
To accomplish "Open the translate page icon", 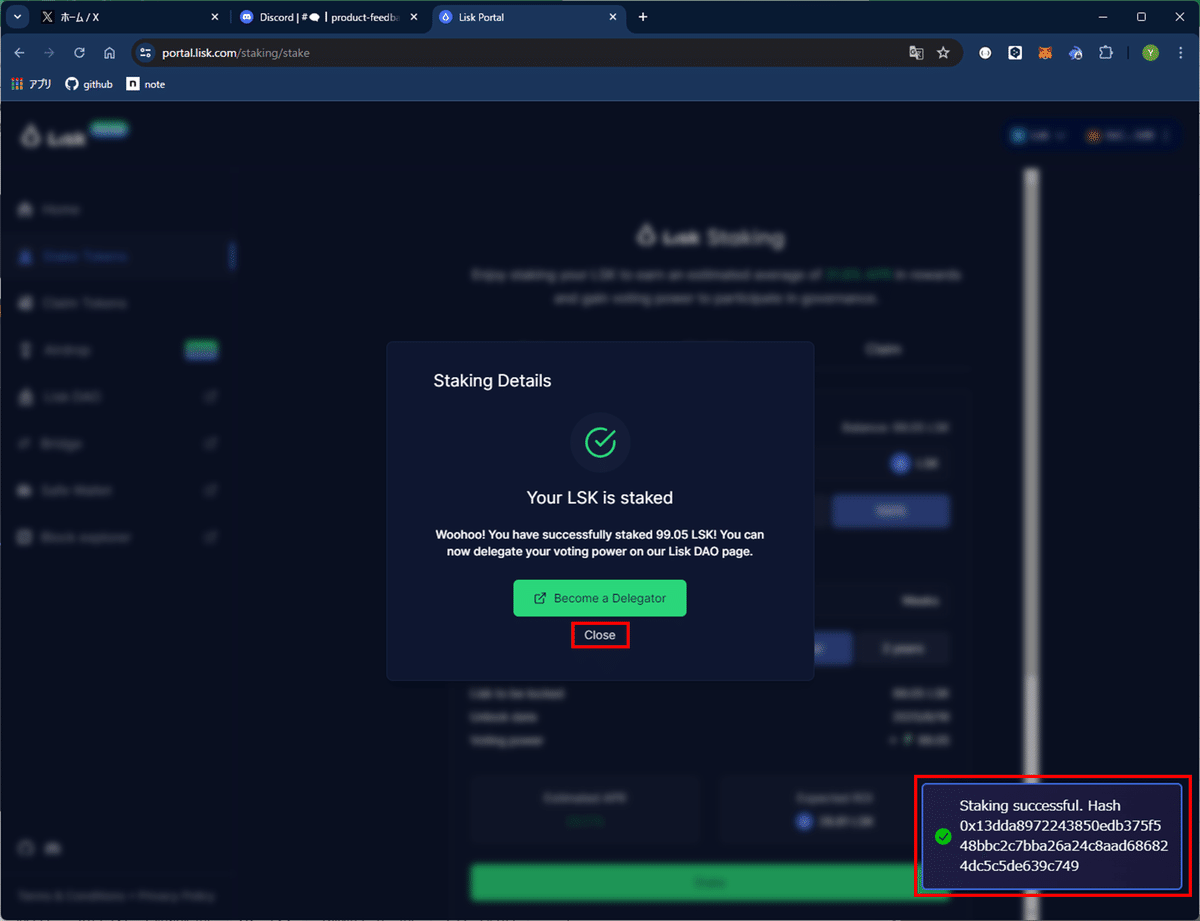I will 916,53.
